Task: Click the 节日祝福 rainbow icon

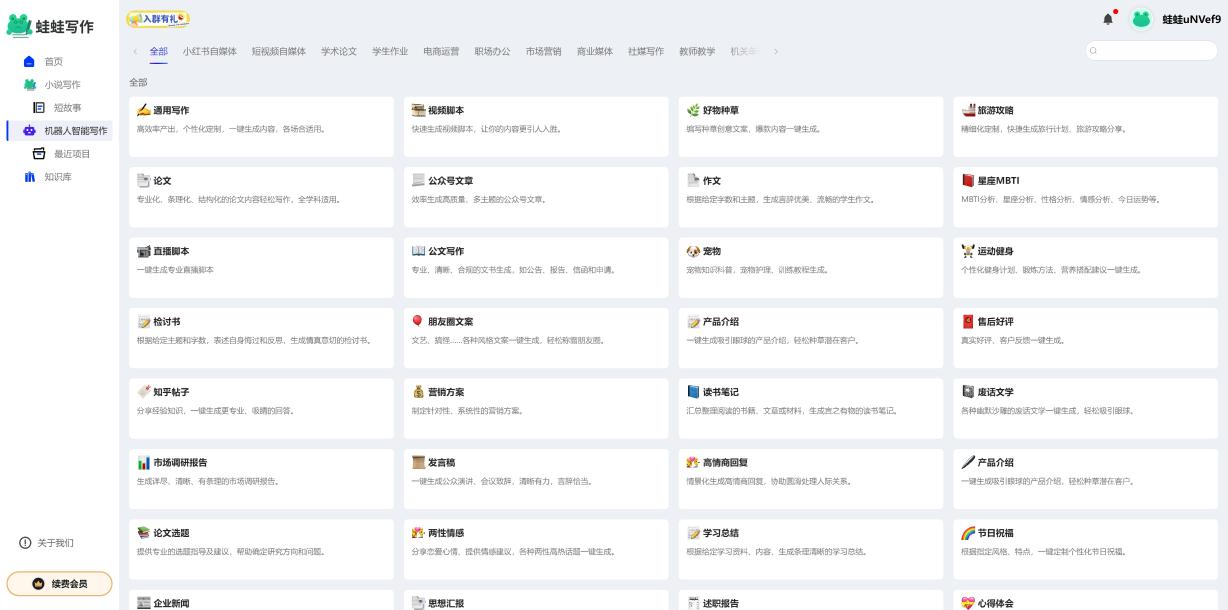Action: [x=968, y=533]
